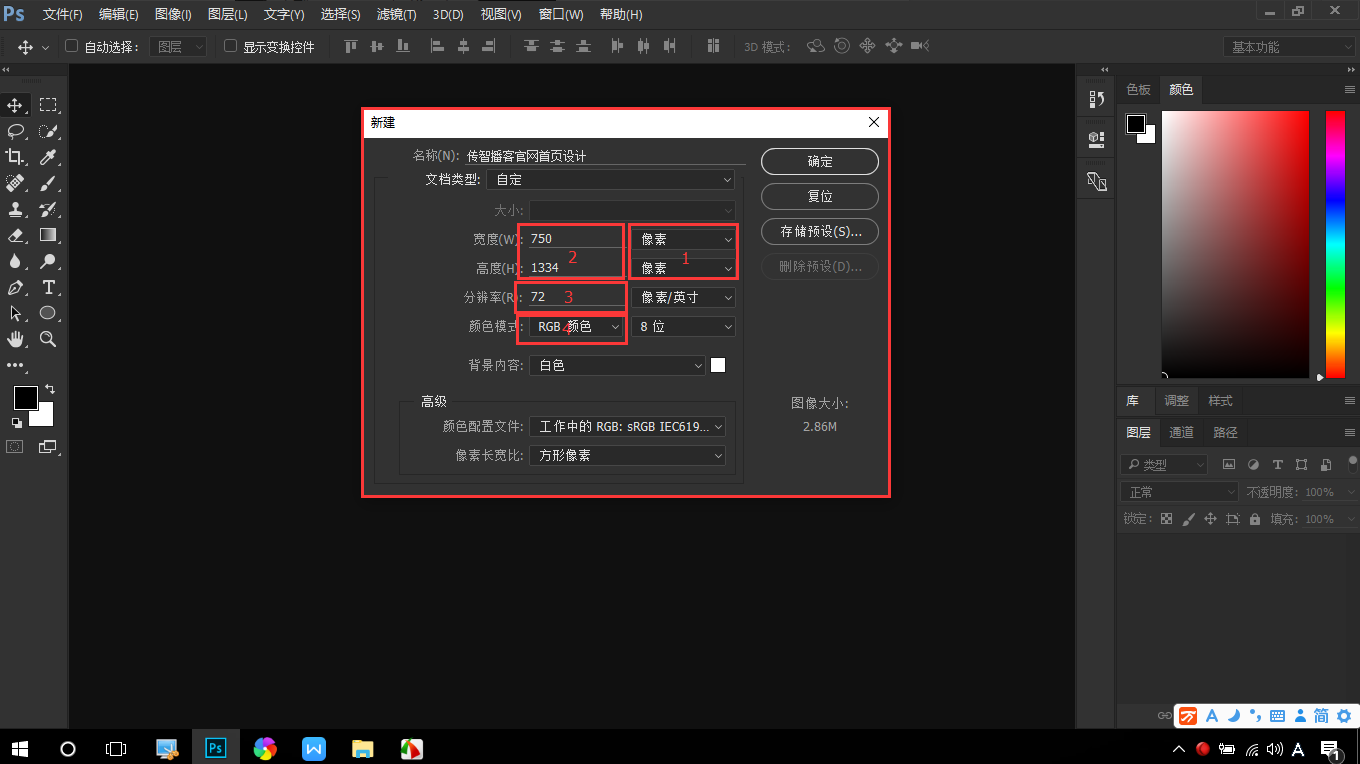Open the Edit Toolbar three-dots button
The image size is (1360, 764).
click(15, 366)
